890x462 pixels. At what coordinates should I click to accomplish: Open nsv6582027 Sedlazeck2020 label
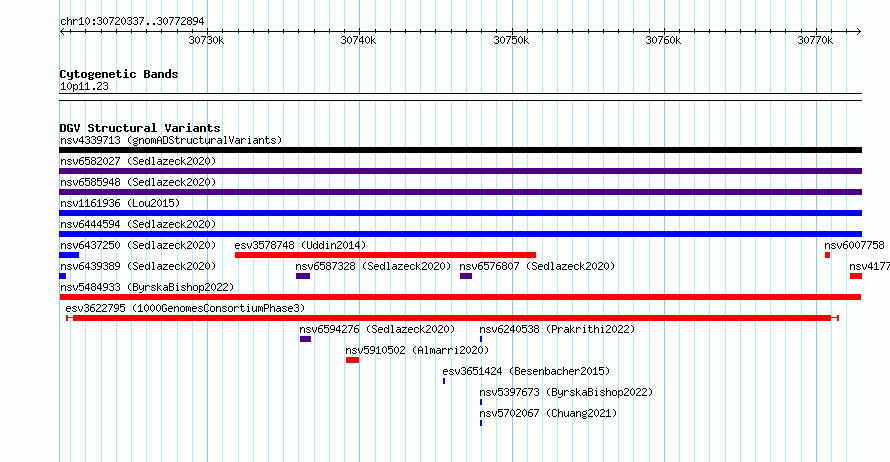138,161
